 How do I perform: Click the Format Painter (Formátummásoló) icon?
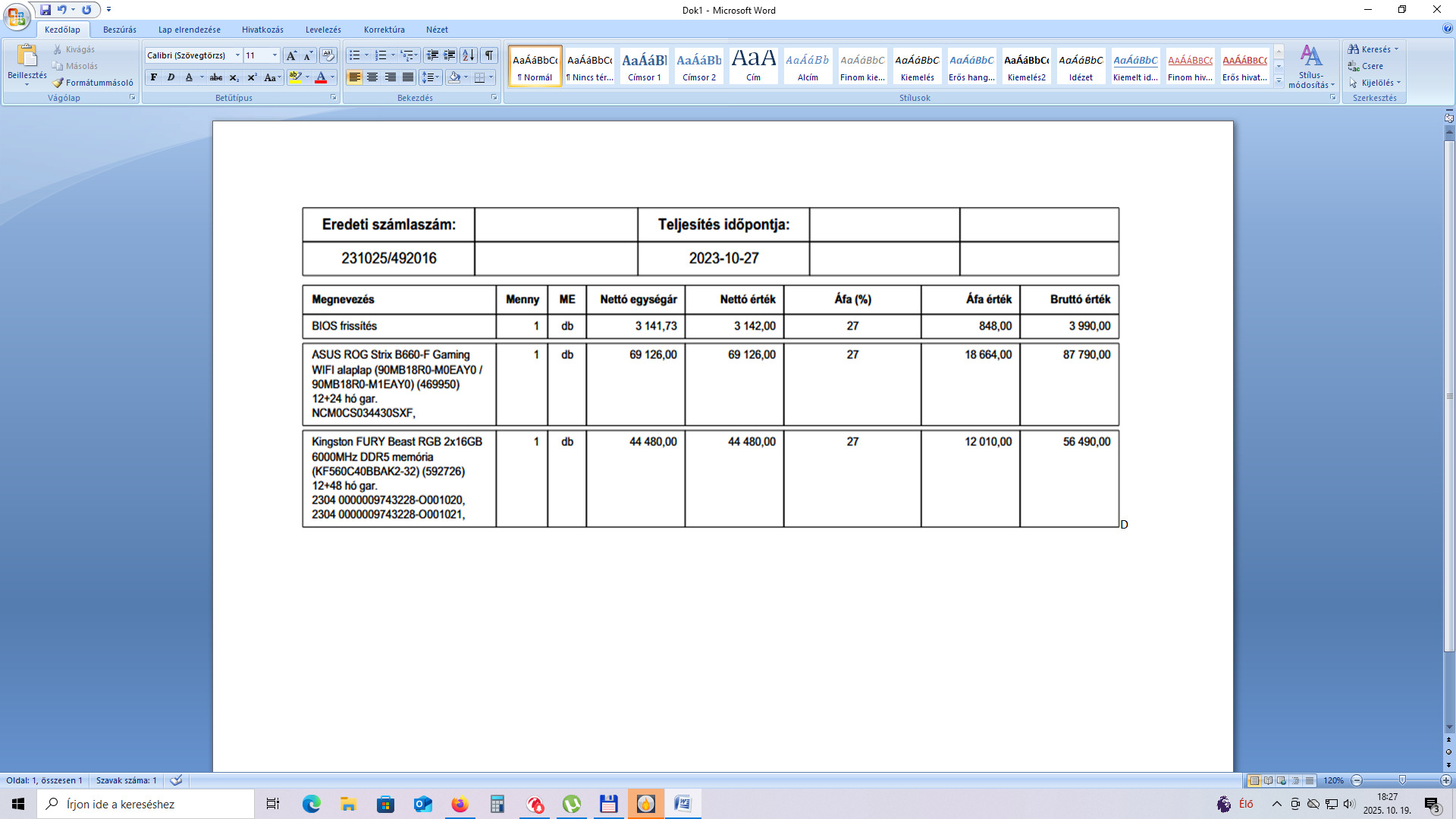point(58,83)
